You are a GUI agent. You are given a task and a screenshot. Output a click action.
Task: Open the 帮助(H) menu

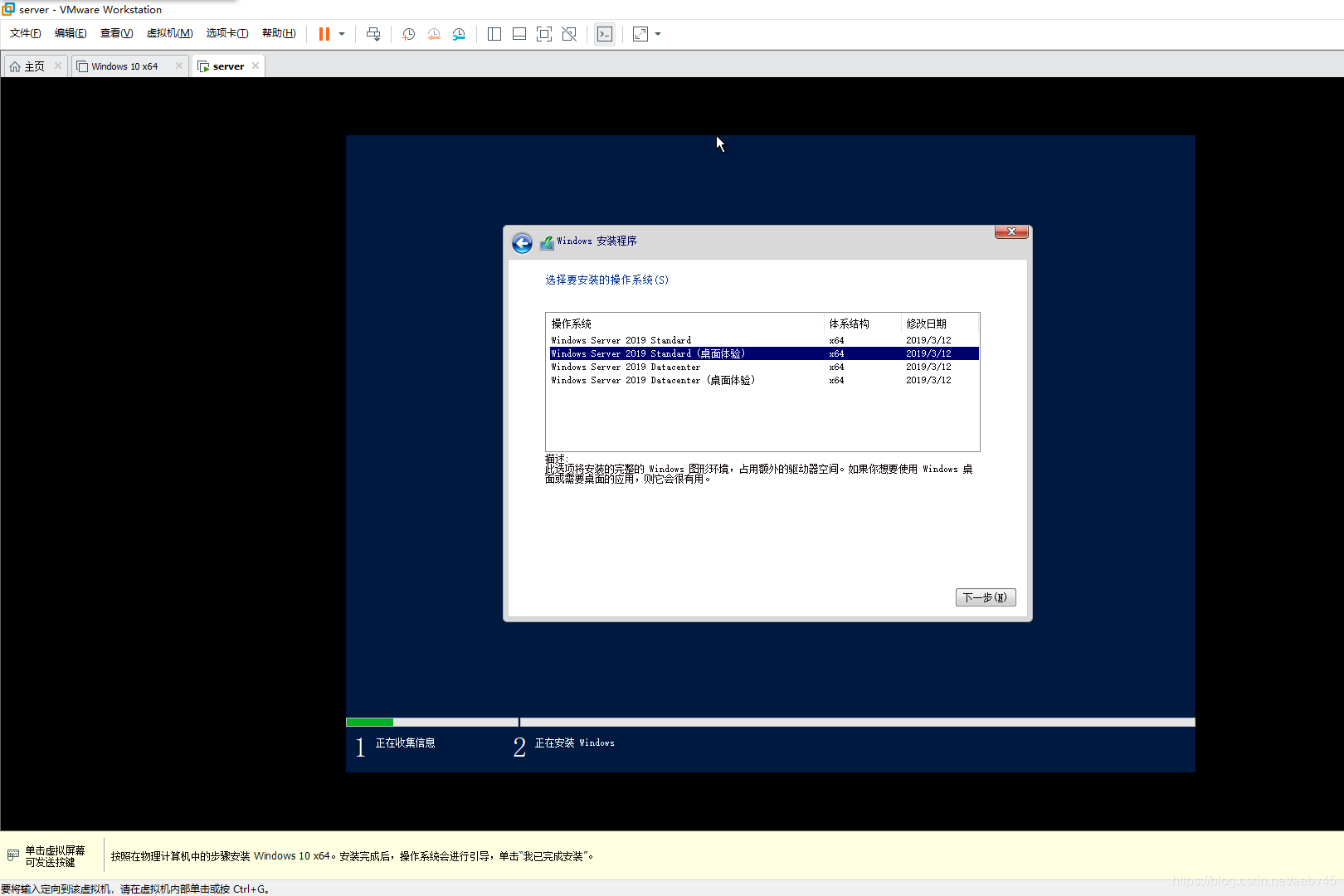click(x=279, y=33)
